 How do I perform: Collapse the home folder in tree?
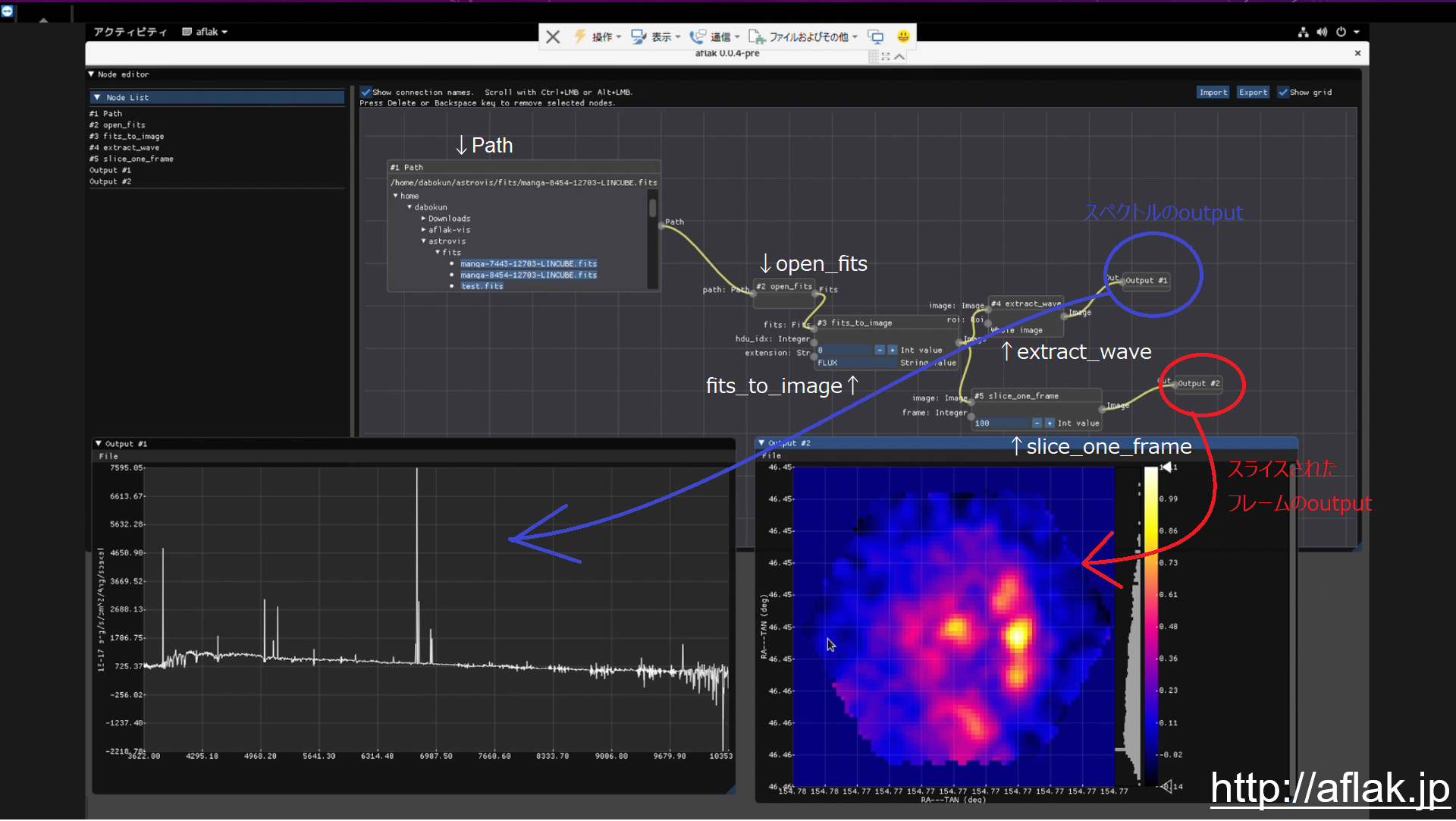click(395, 196)
